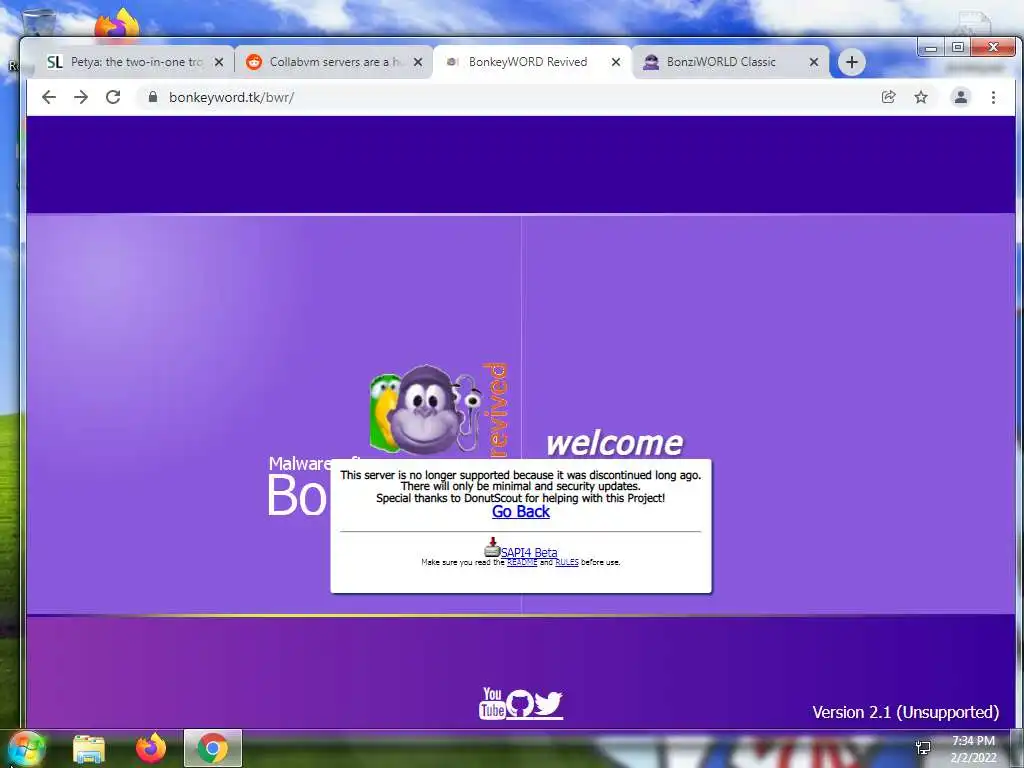Click the welcome heading text
Viewport: 1024px width, 768px height.
(615, 443)
